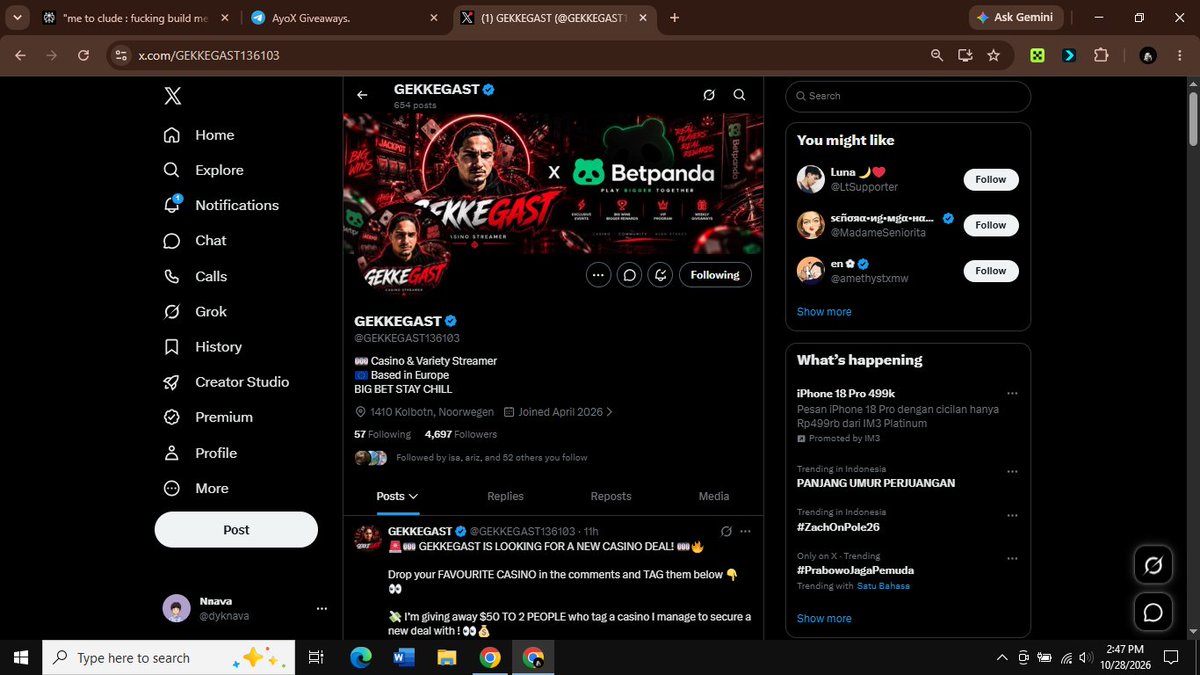Open the X logo home icon
1200x675 pixels.
coord(172,96)
